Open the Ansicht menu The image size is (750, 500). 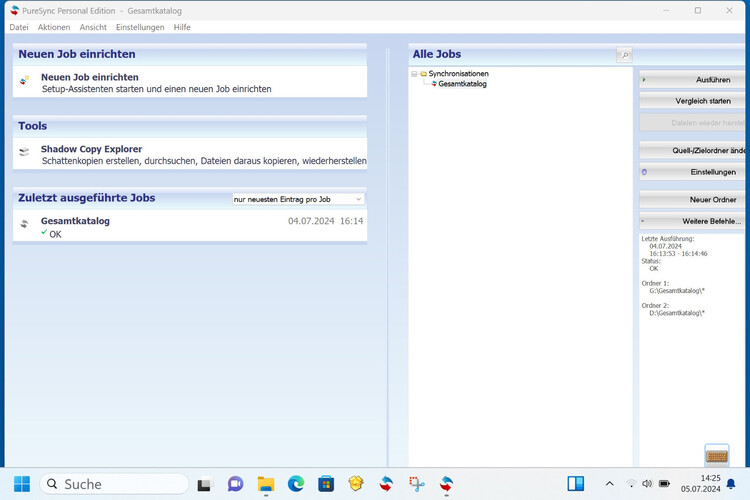coord(93,27)
